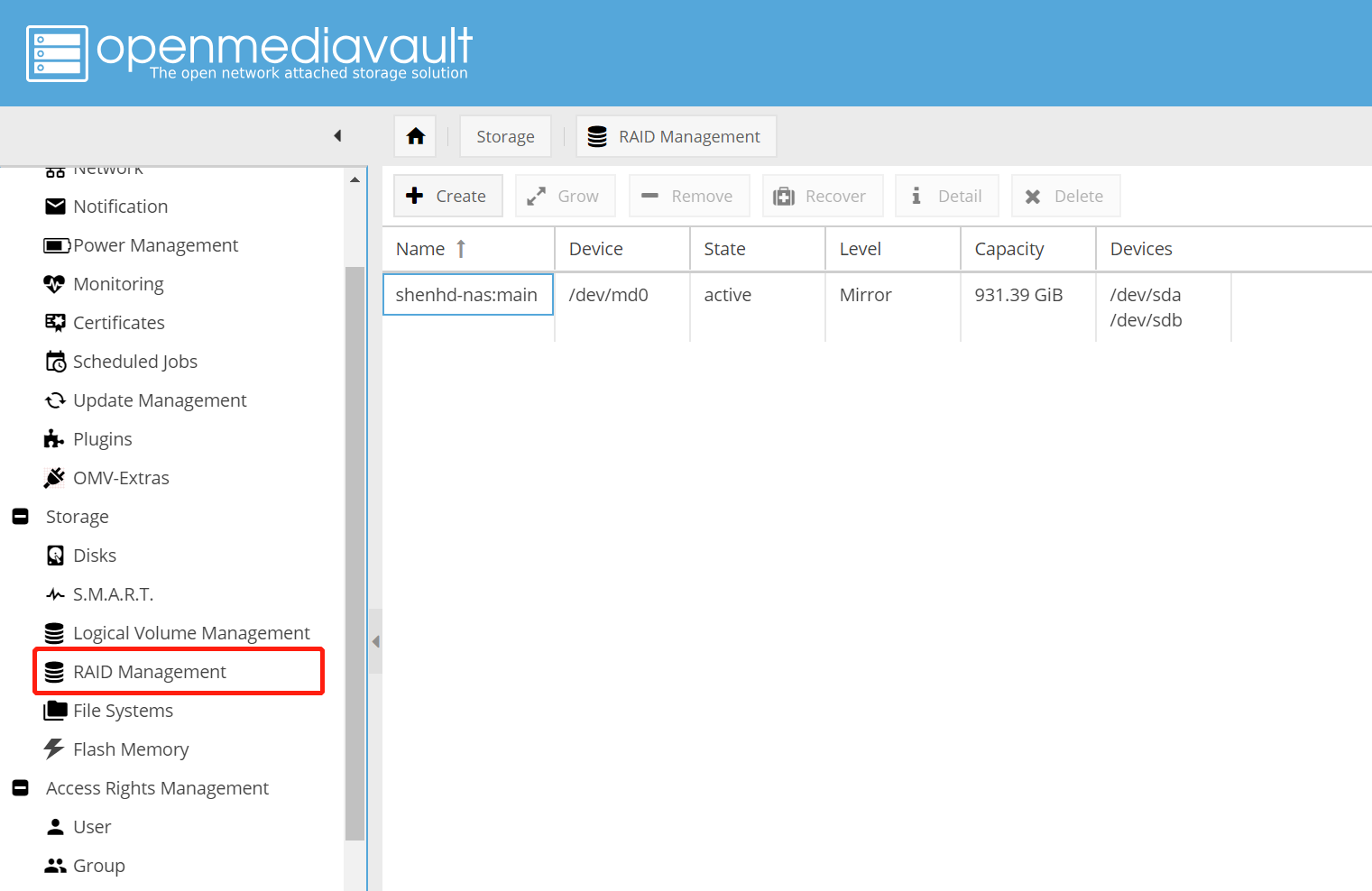
Task: Click the Logical Volume Management stack icon
Action: 54,633
